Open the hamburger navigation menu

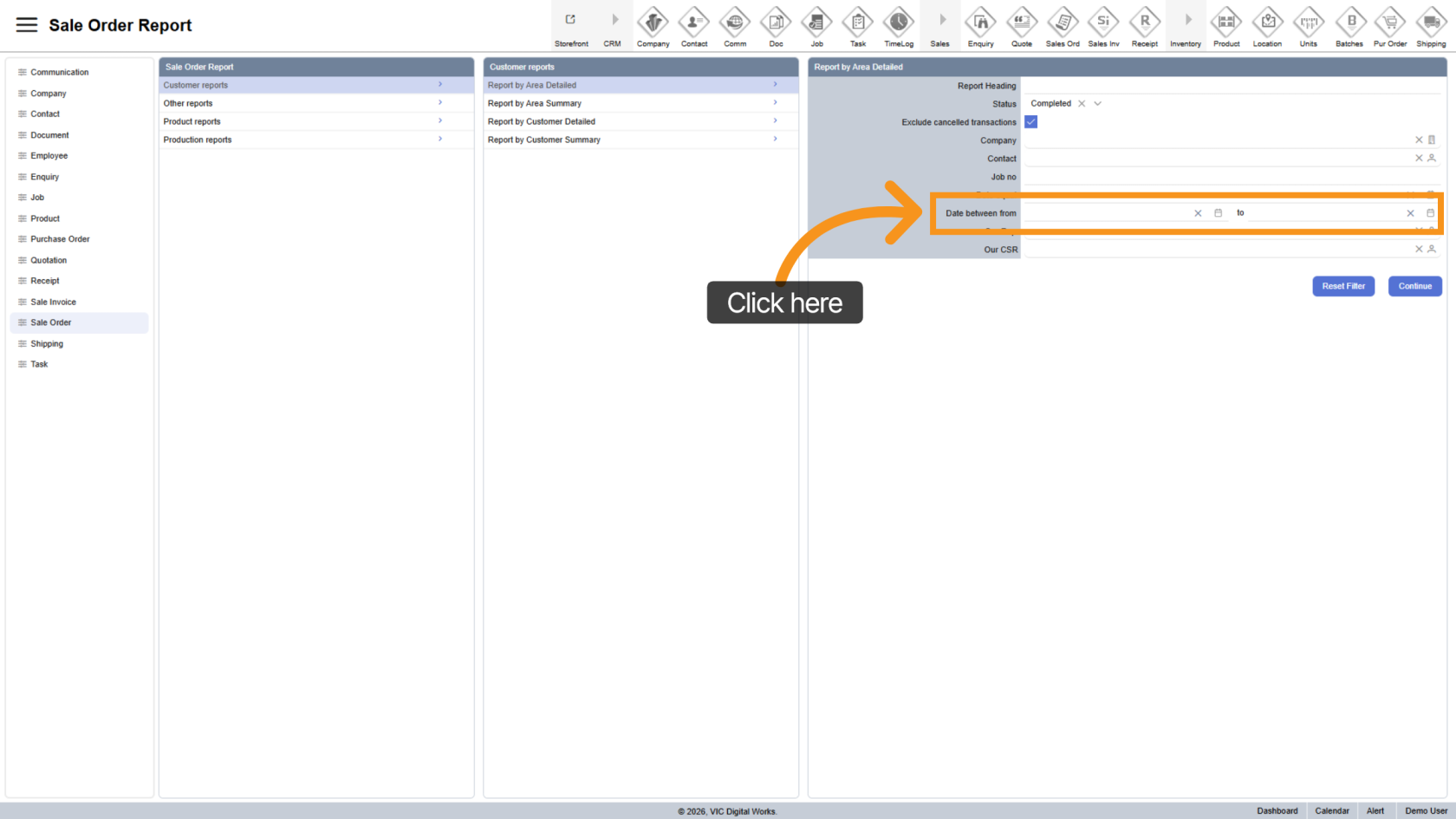pos(27,25)
